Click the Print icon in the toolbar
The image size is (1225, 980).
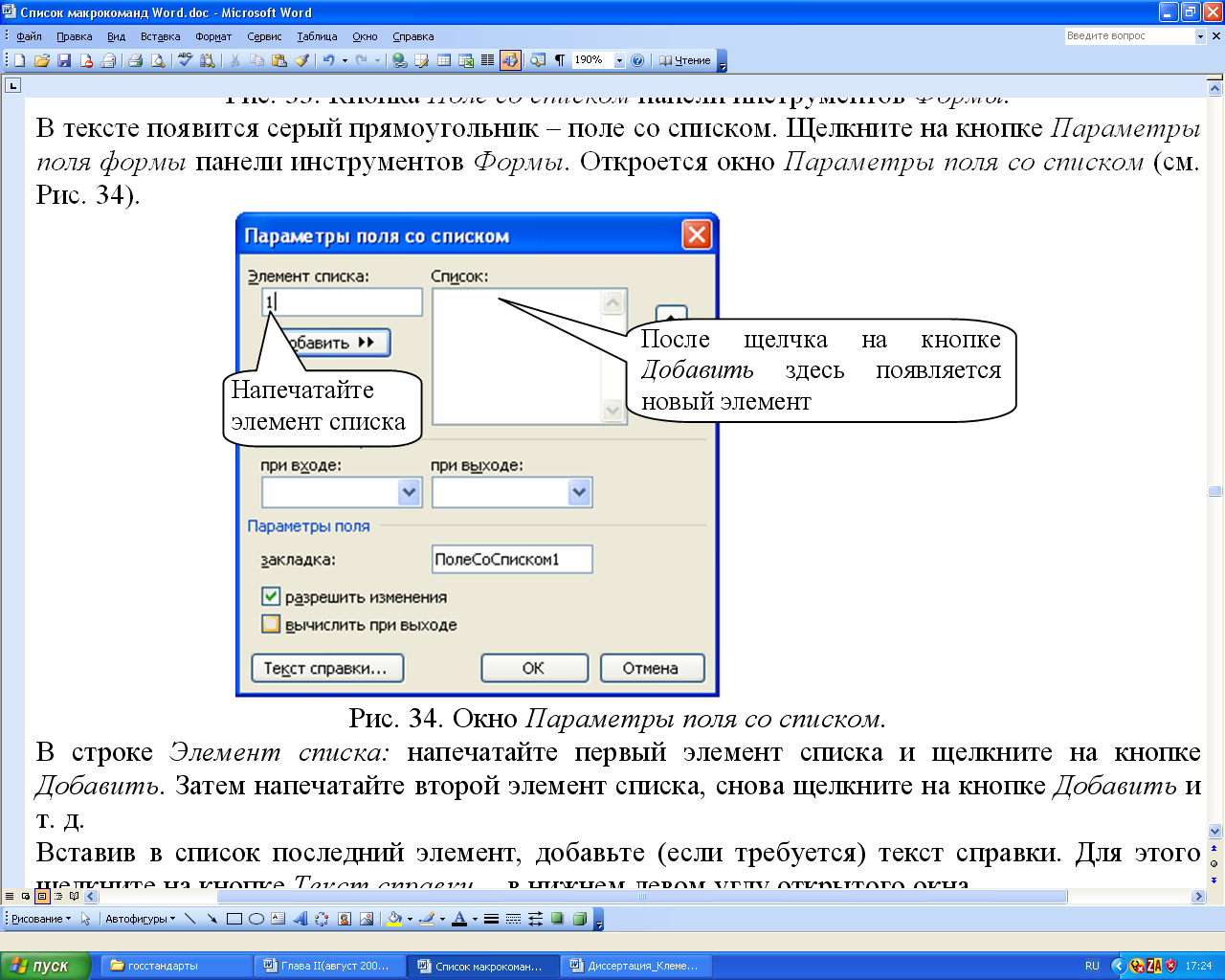135,60
